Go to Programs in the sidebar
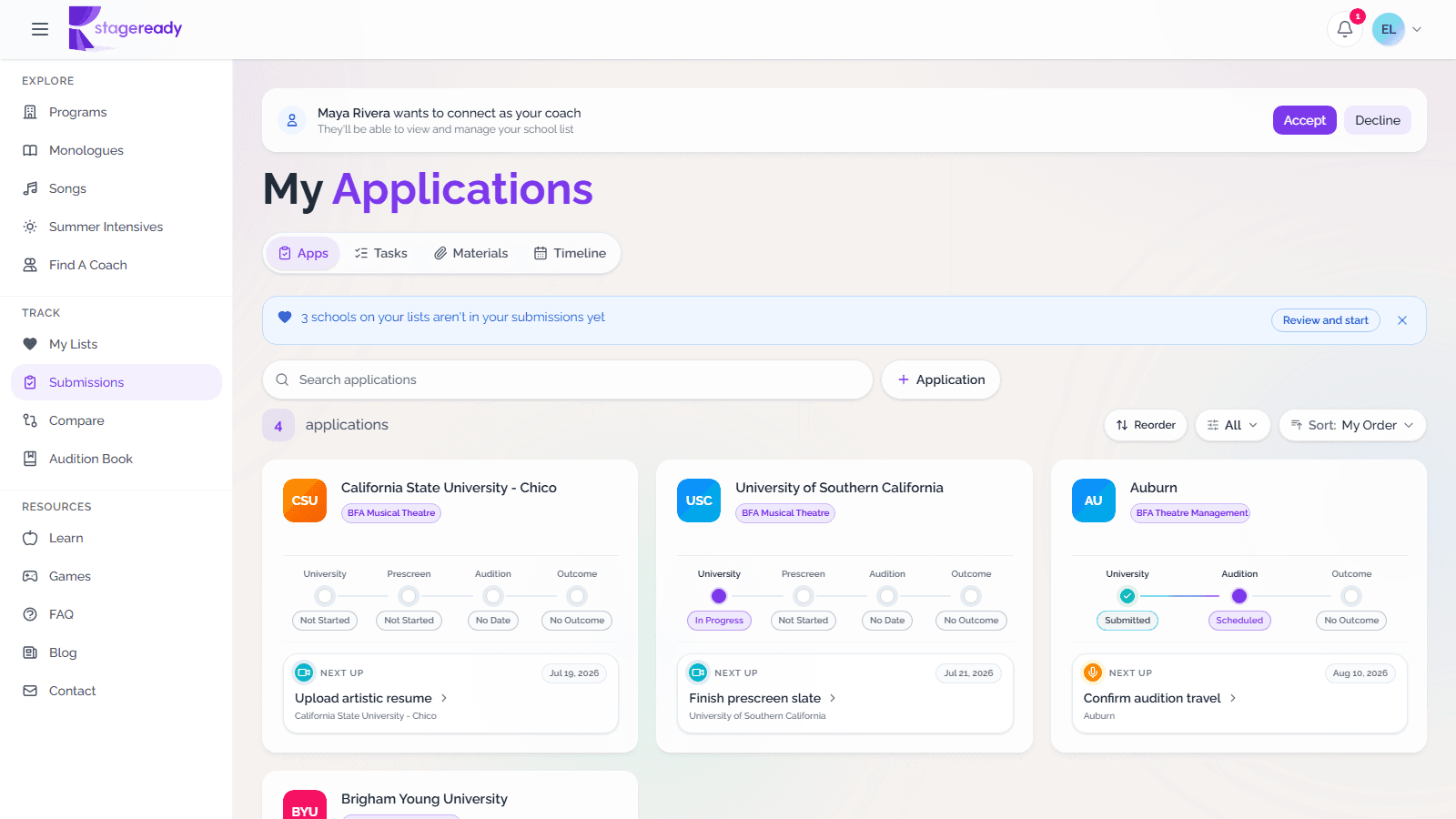 (x=116, y=112)
